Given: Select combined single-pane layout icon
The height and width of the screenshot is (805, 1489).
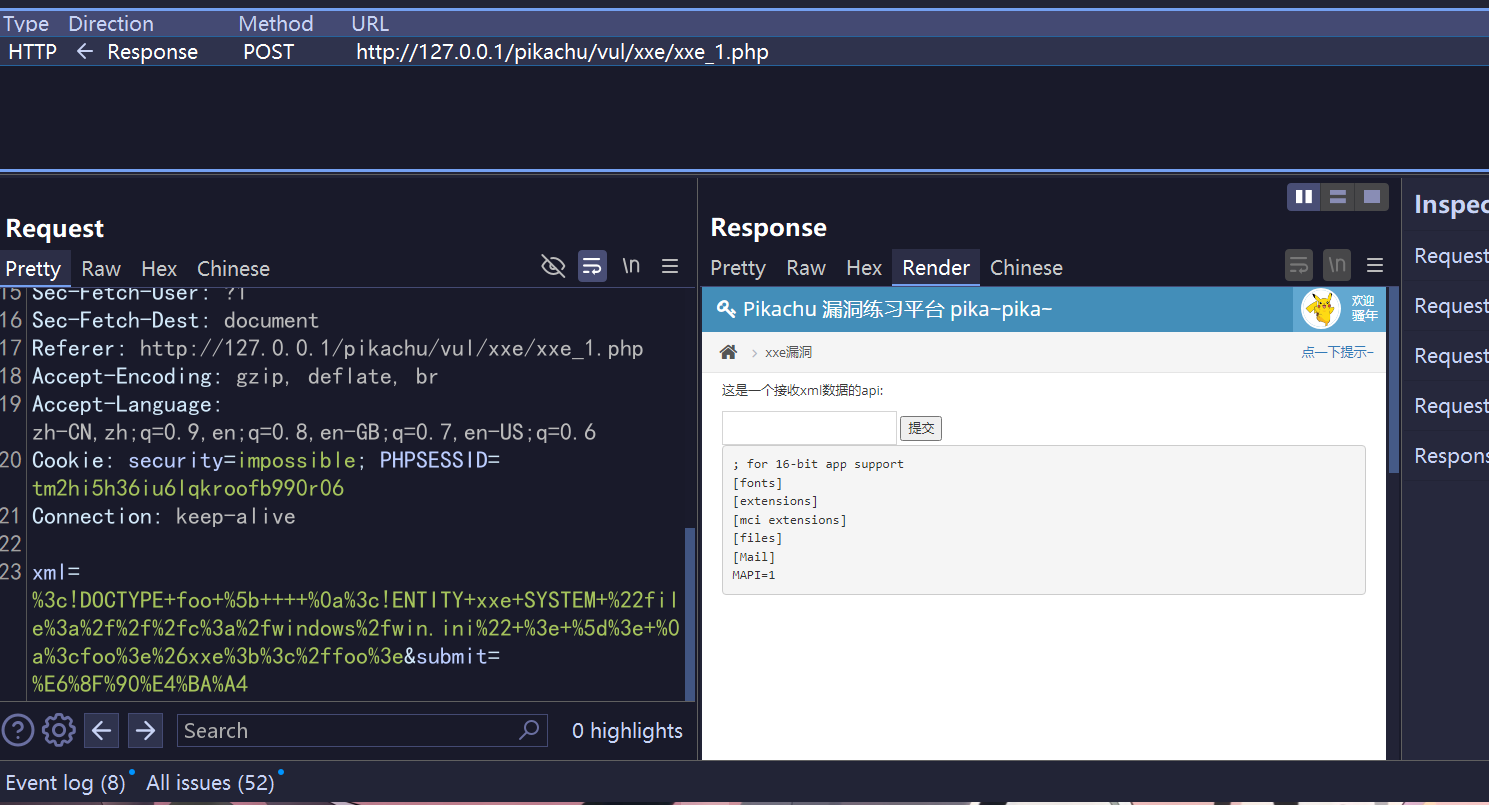Looking at the screenshot, I should [1372, 197].
